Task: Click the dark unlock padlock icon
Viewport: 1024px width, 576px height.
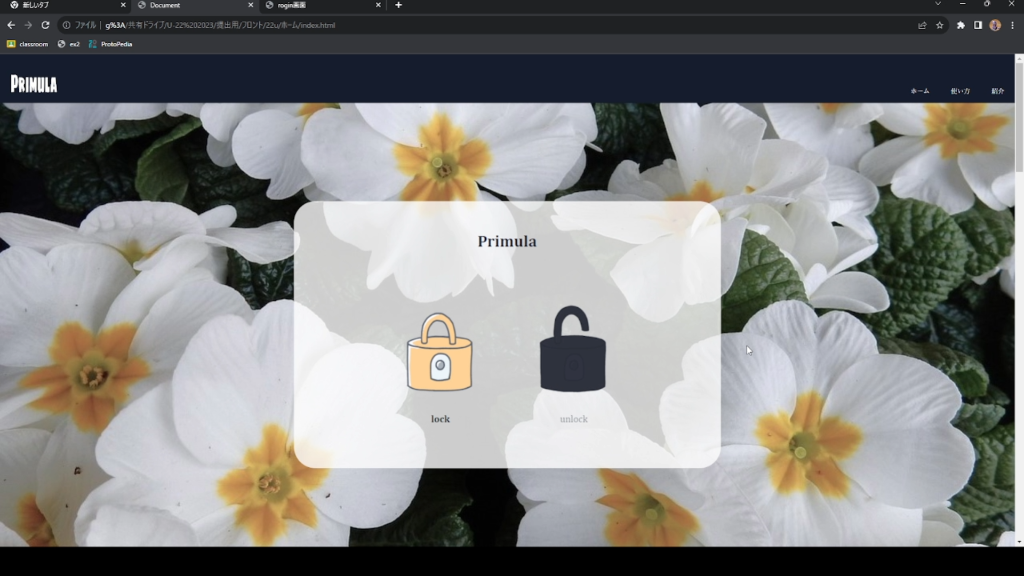Action: [x=573, y=349]
